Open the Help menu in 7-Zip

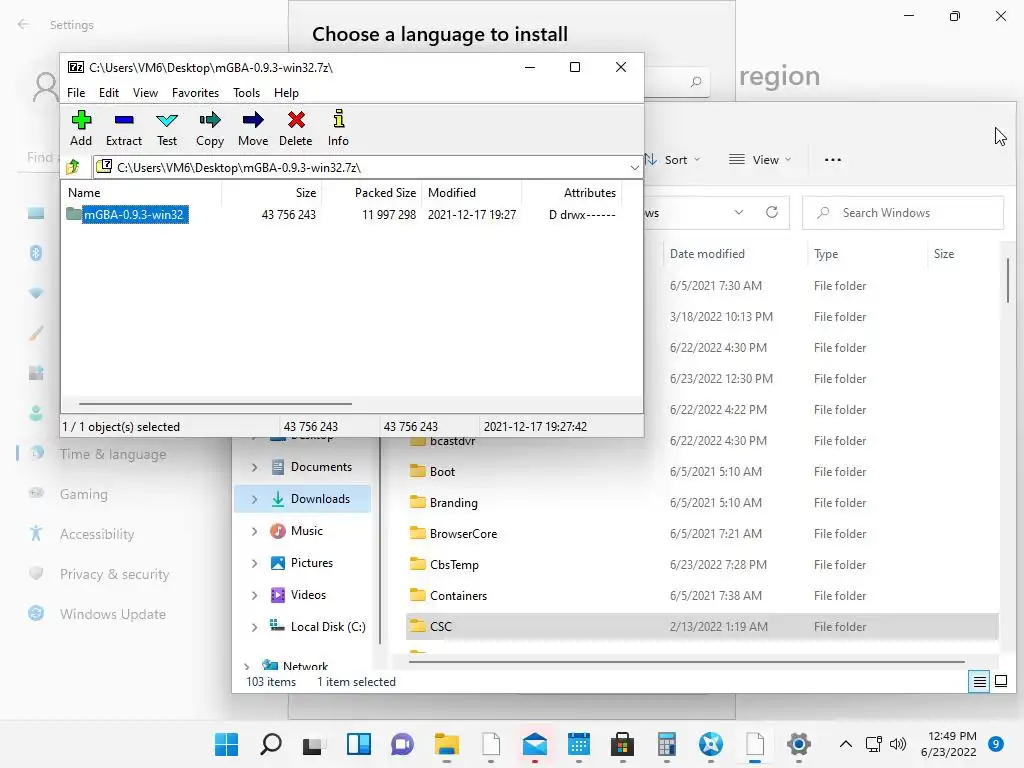coord(286,93)
